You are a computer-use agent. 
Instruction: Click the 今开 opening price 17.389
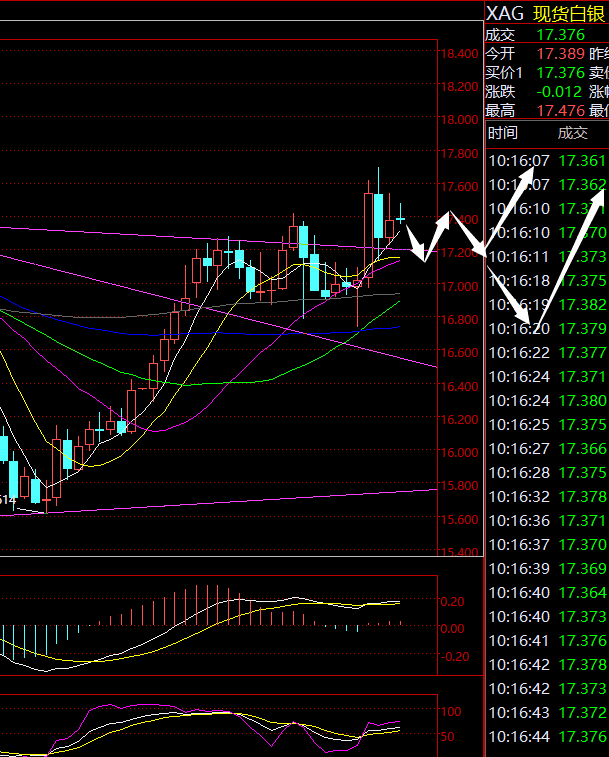[561, 54]
